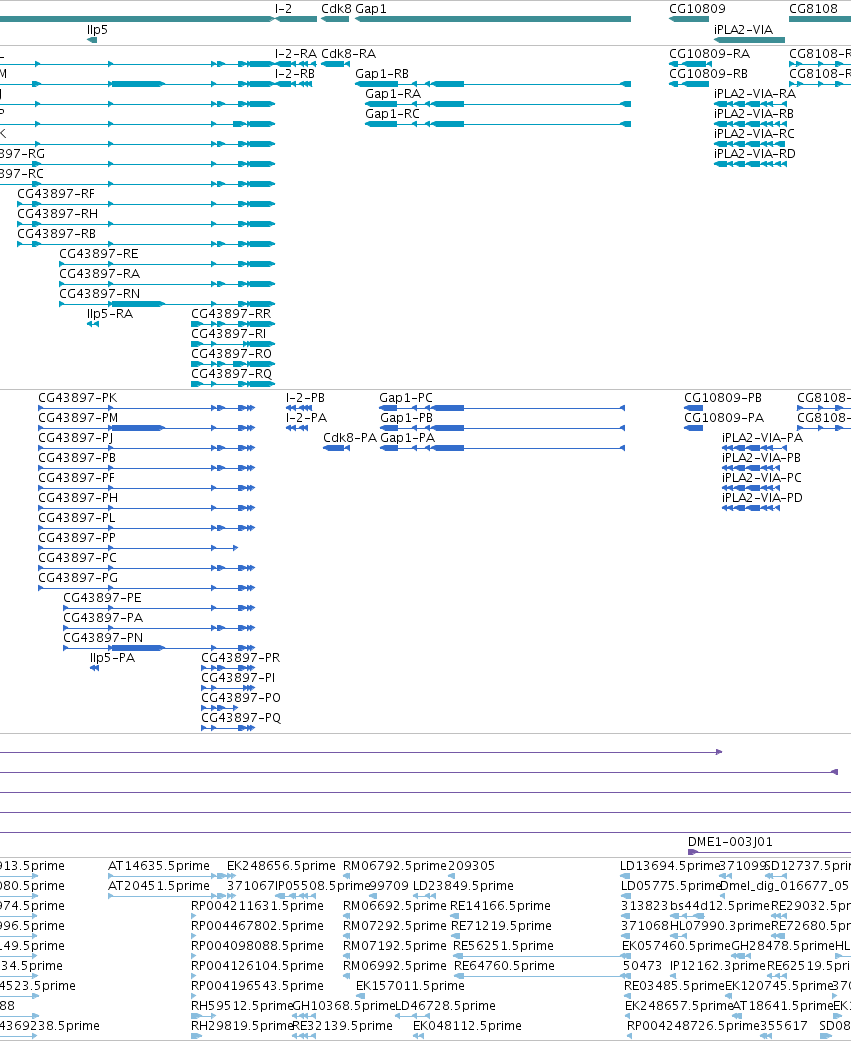Click the CG43897-PN protein label
This screenshot has height=1041, width=851.
pyautogui.click(x=103, y=637)
